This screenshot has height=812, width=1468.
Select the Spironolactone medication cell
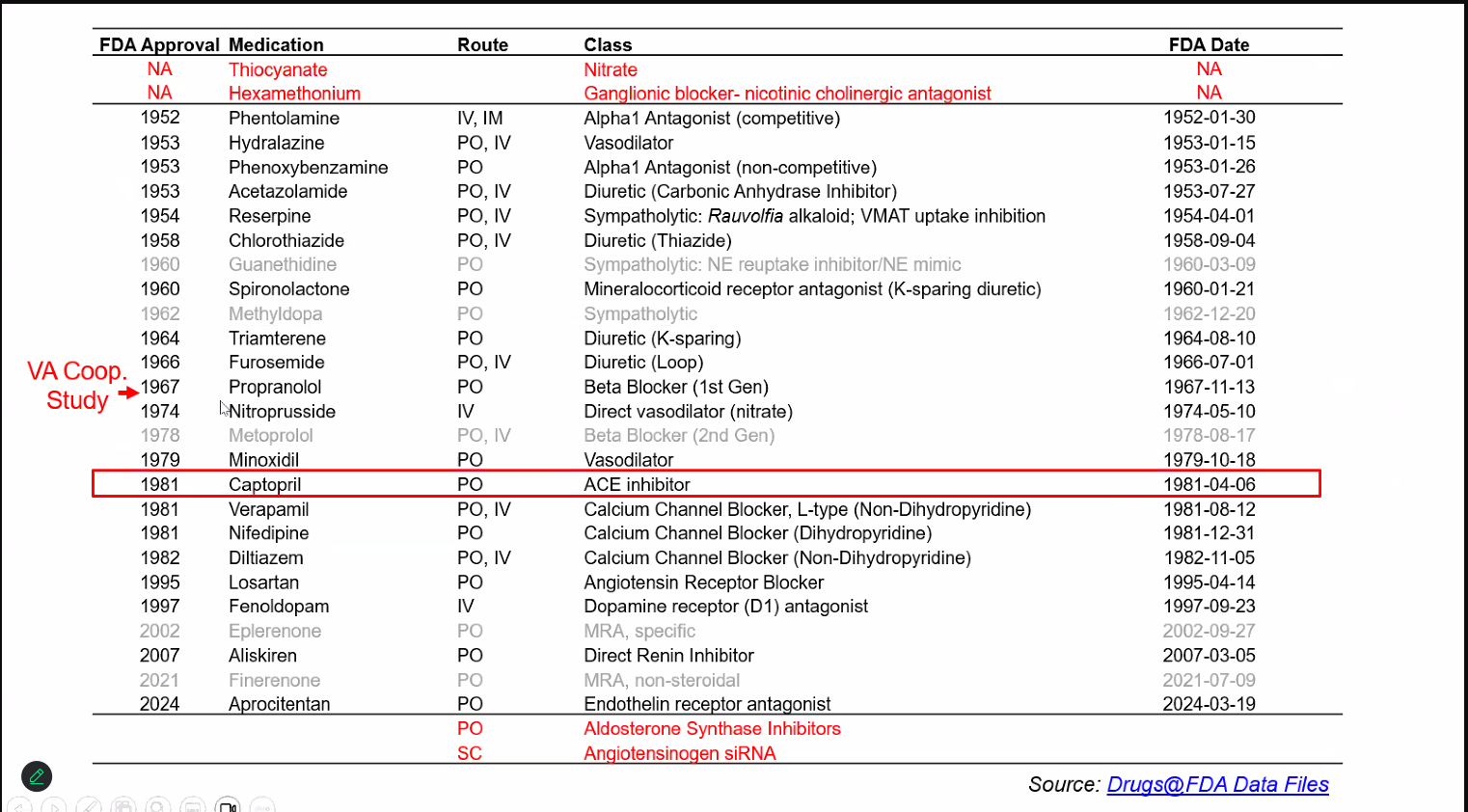pos(288,288)
